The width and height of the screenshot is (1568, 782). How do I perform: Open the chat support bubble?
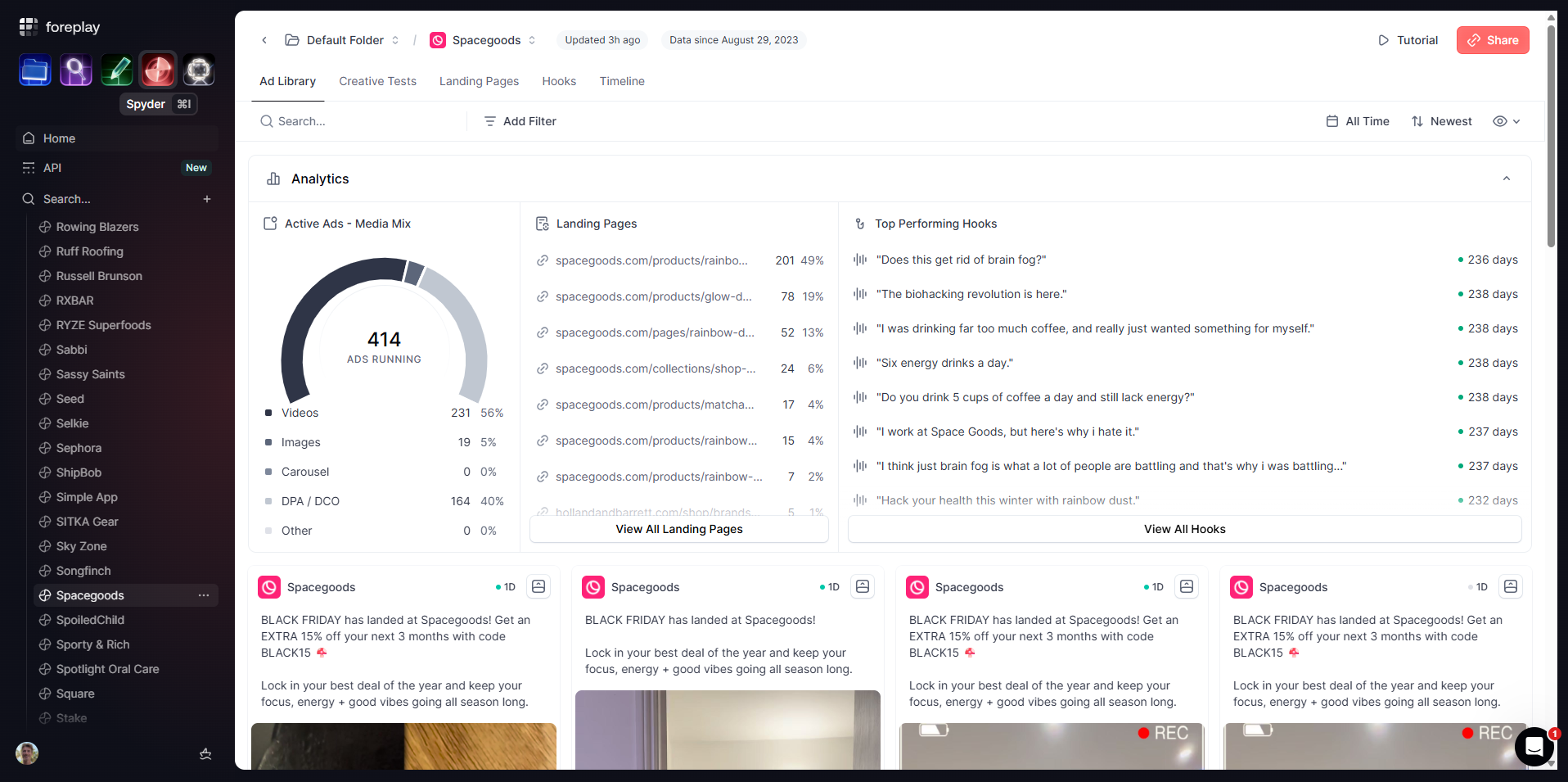pyautogui.click(x=1534, y=747)
